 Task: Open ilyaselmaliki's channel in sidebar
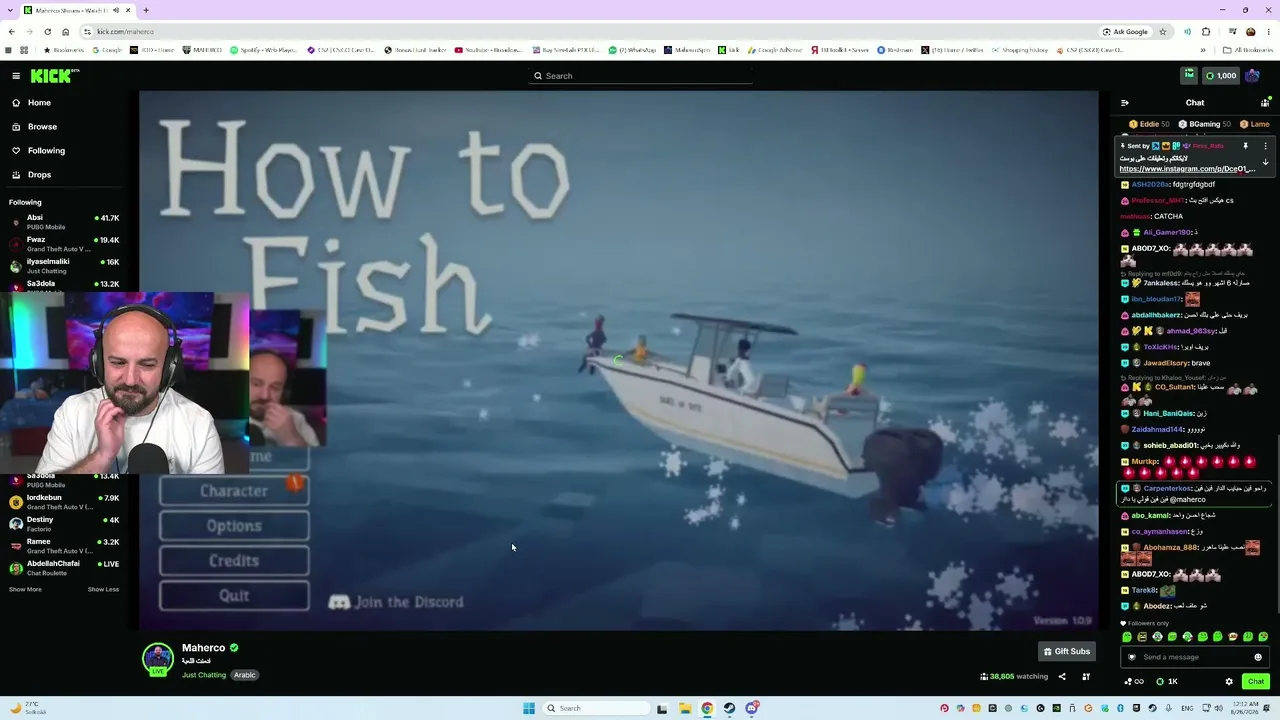pyautogui.click(x=65, y=266)
